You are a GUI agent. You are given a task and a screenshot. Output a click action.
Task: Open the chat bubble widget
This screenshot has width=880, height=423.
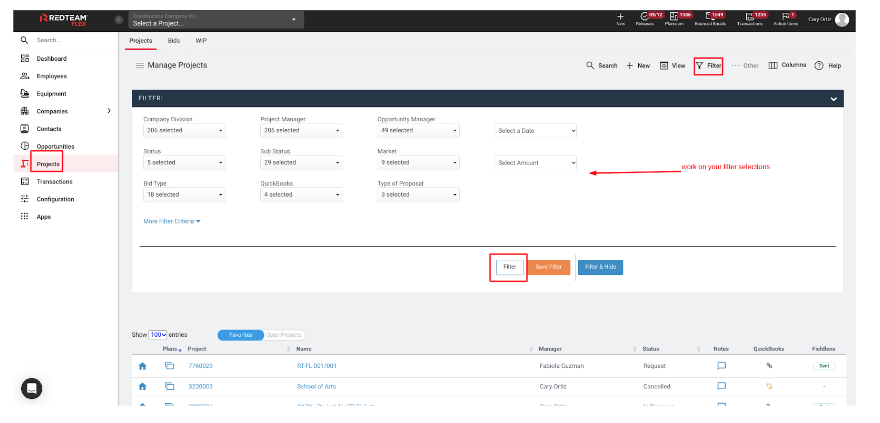(x=32, y=388)
